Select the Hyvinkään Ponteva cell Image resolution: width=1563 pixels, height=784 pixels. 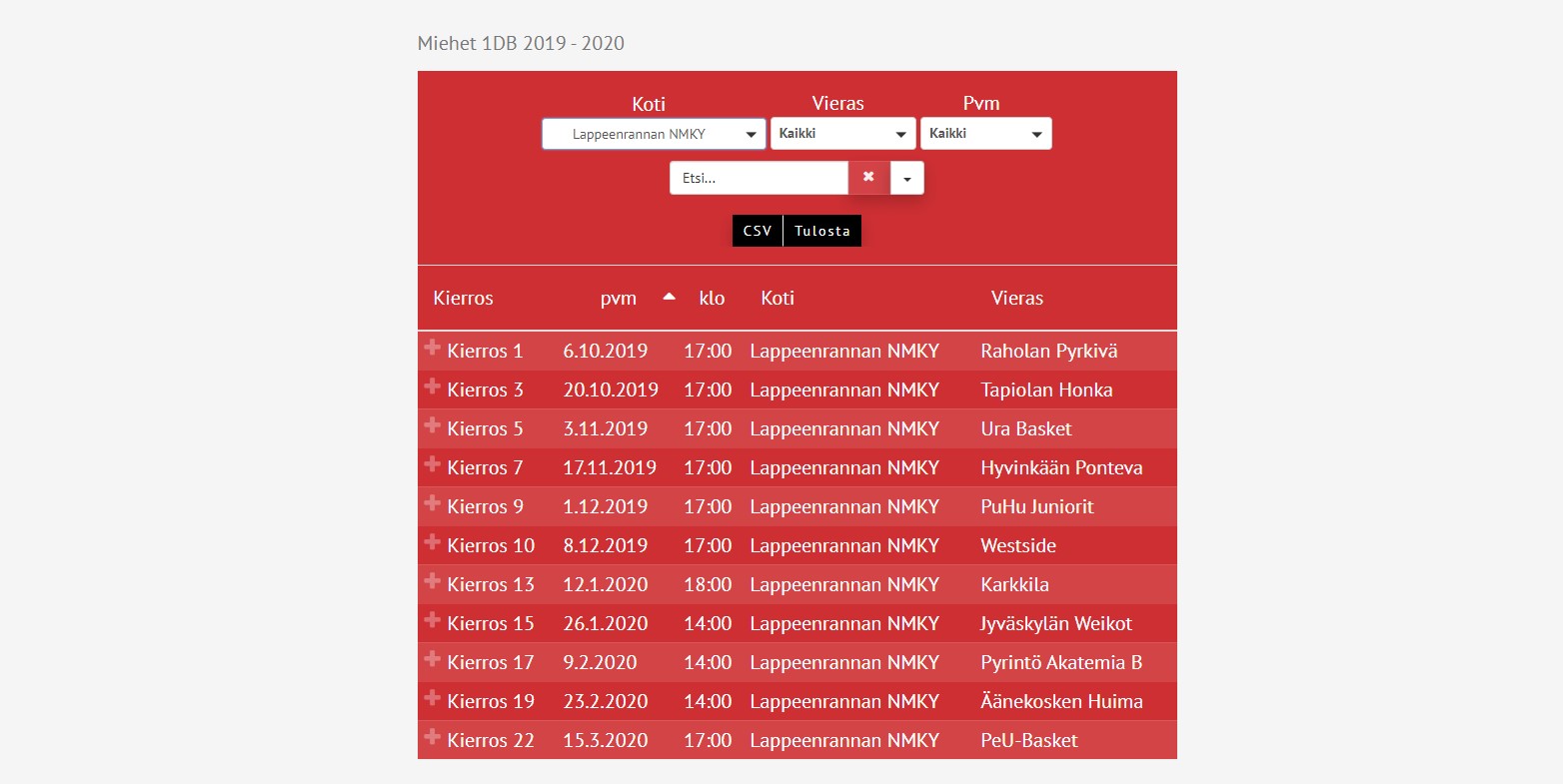tap(1061, 468)
